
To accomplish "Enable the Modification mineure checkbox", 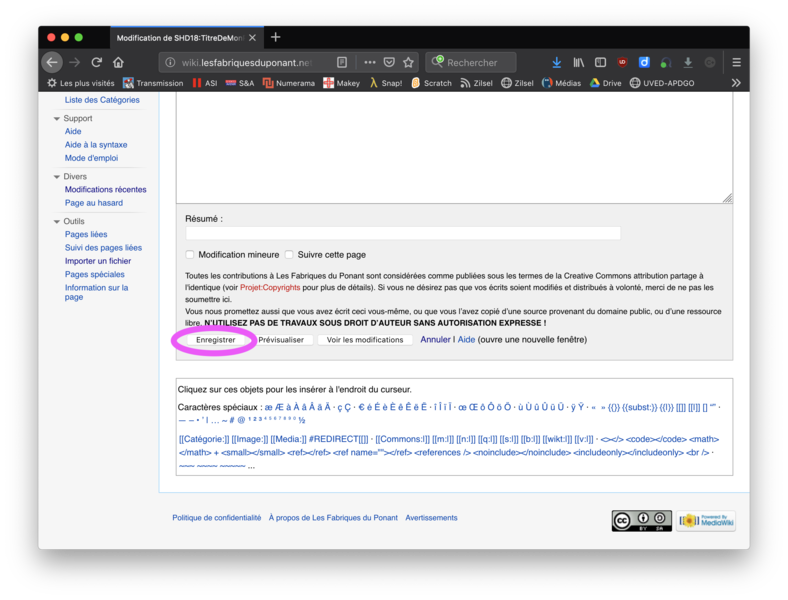I will [x=190, y=255].
